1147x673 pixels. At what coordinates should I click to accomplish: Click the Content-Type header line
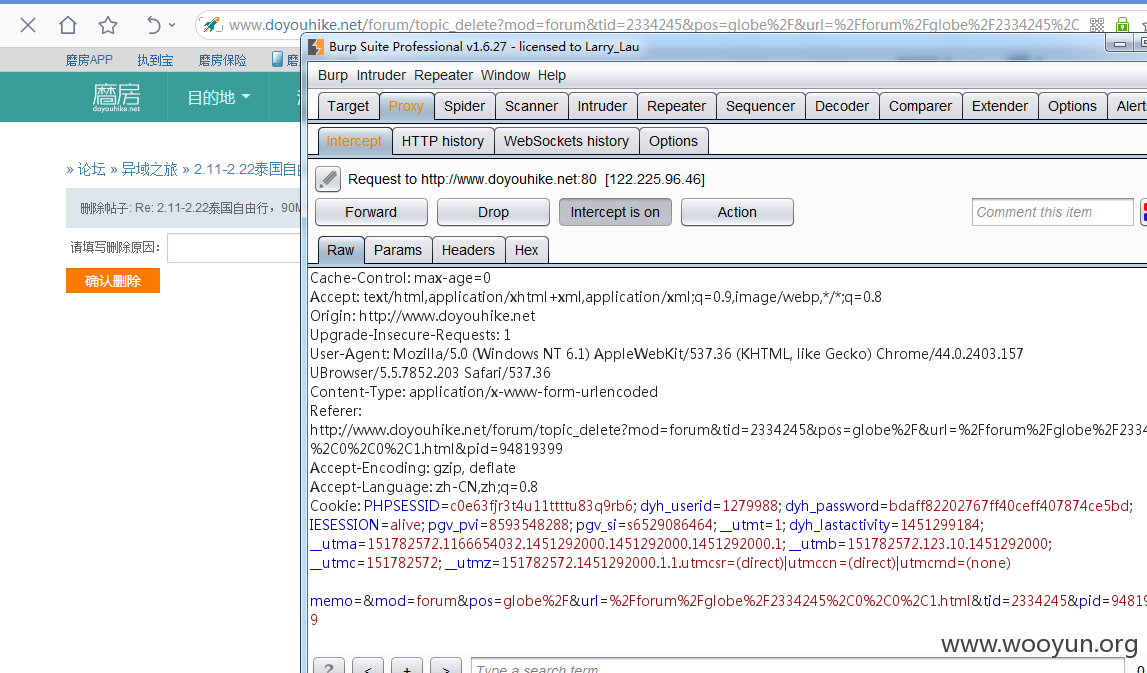[x=484, y=392]
